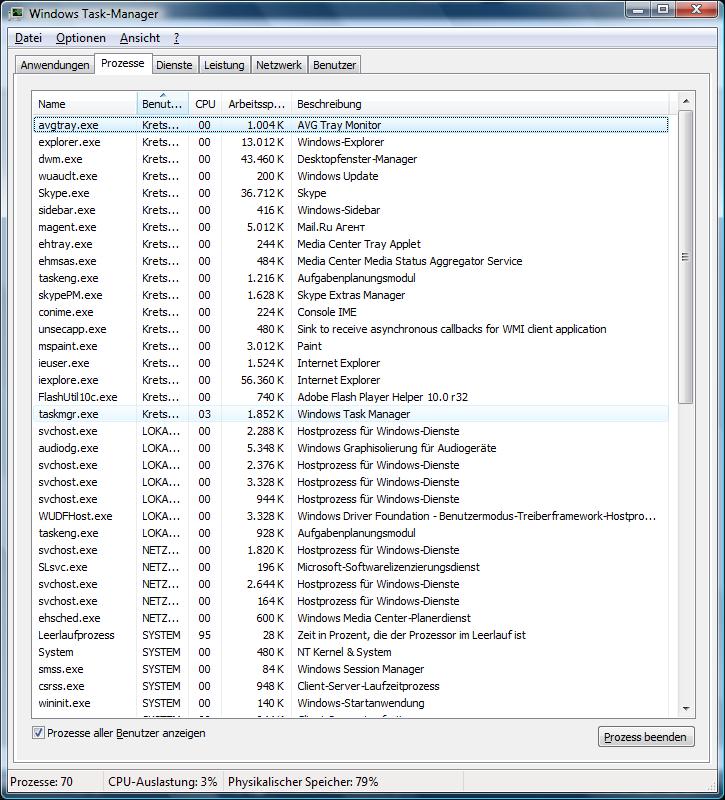Select the Leerlaufprozess row

351,635
